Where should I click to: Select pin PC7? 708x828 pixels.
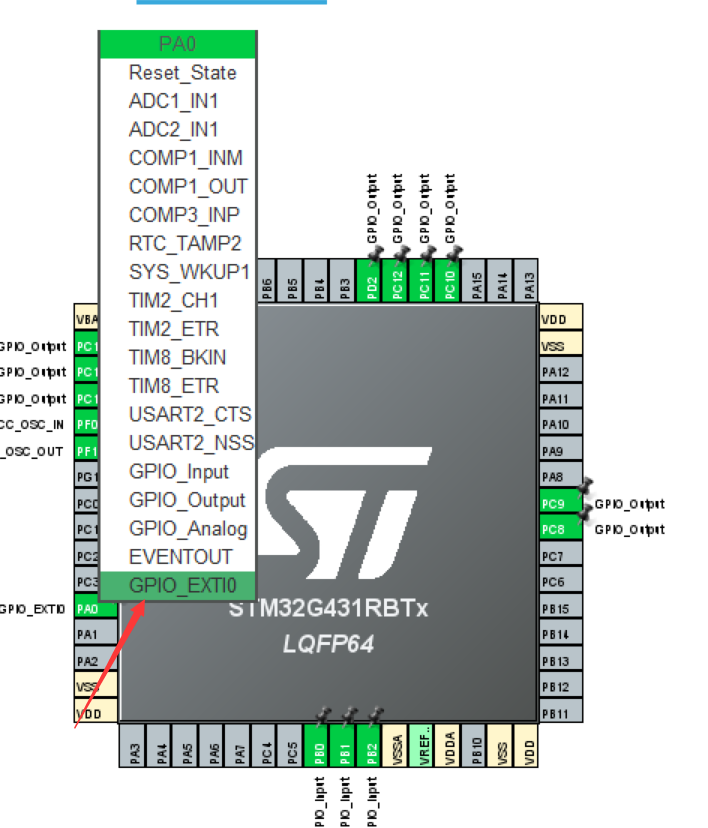561,553
